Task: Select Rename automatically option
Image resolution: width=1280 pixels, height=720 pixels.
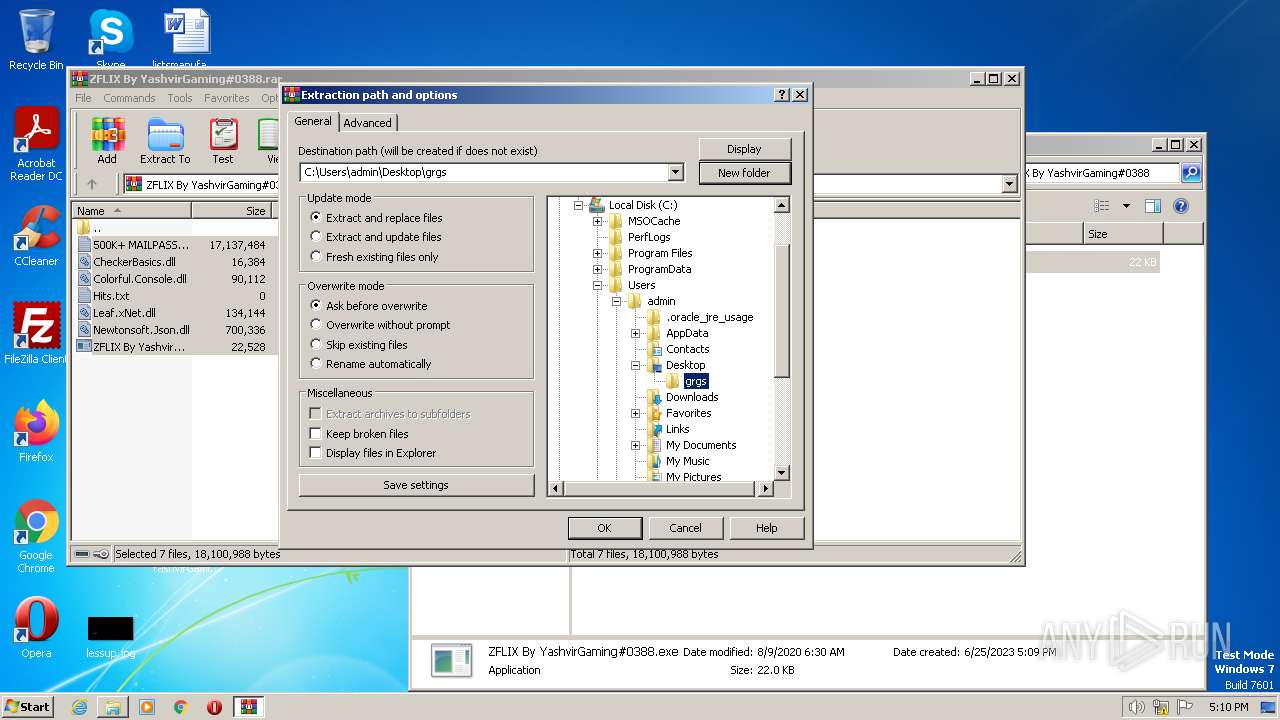Action: point(370,364)
